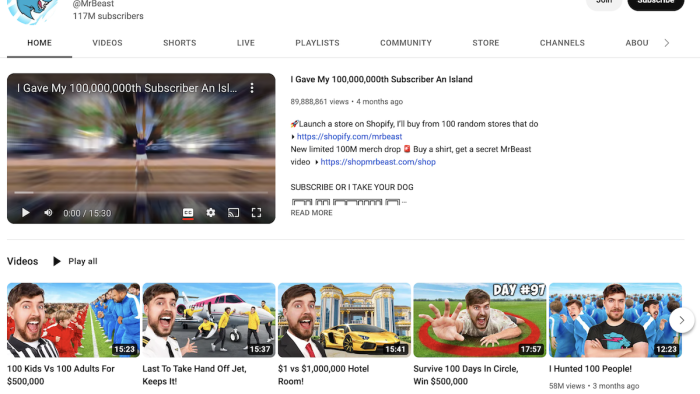Show more tabs with right chevron
This screenshot has width=700, height=394.
click(x=667, y=43)
